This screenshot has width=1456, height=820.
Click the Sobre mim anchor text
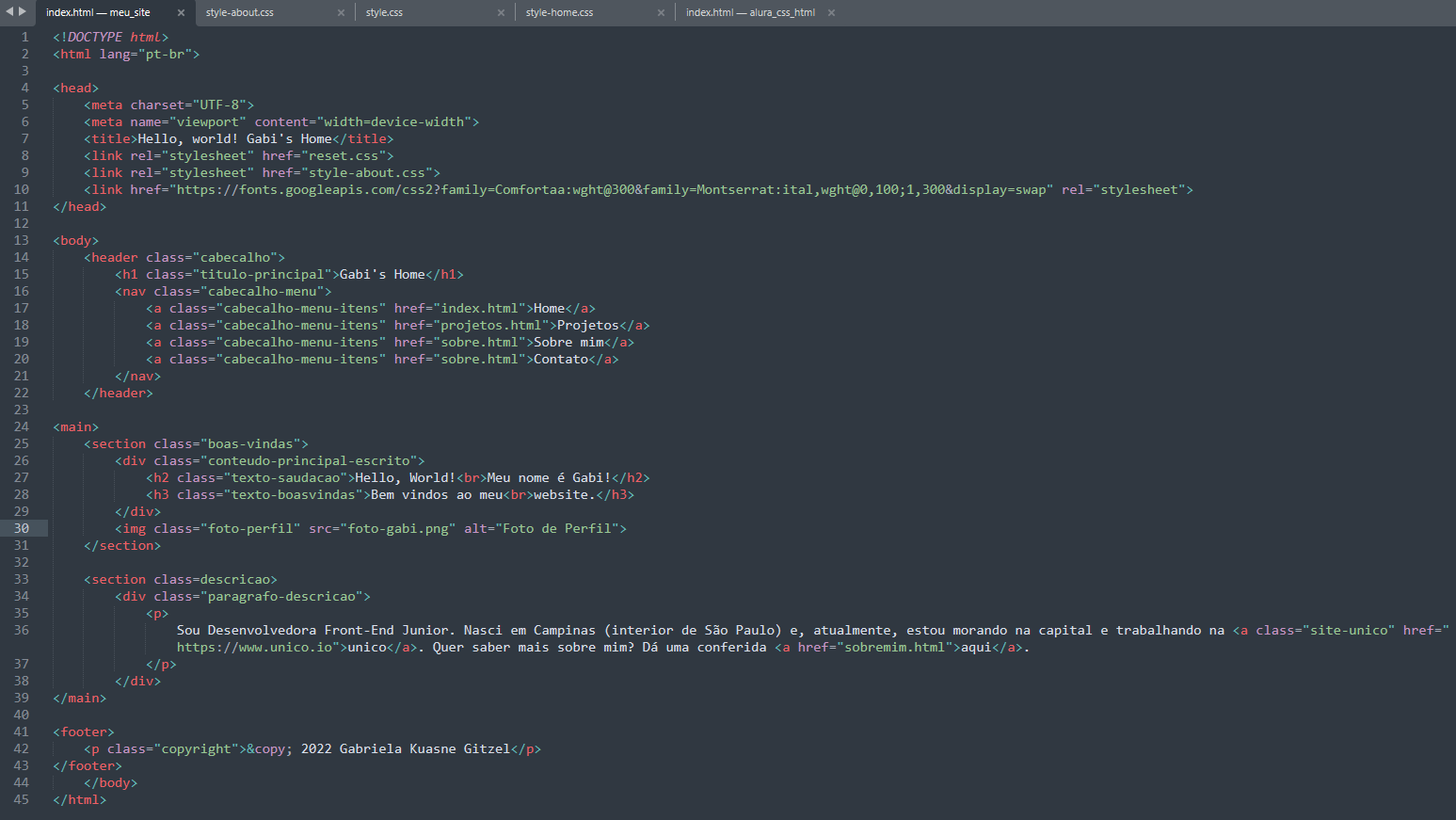[x=568, y=342]
